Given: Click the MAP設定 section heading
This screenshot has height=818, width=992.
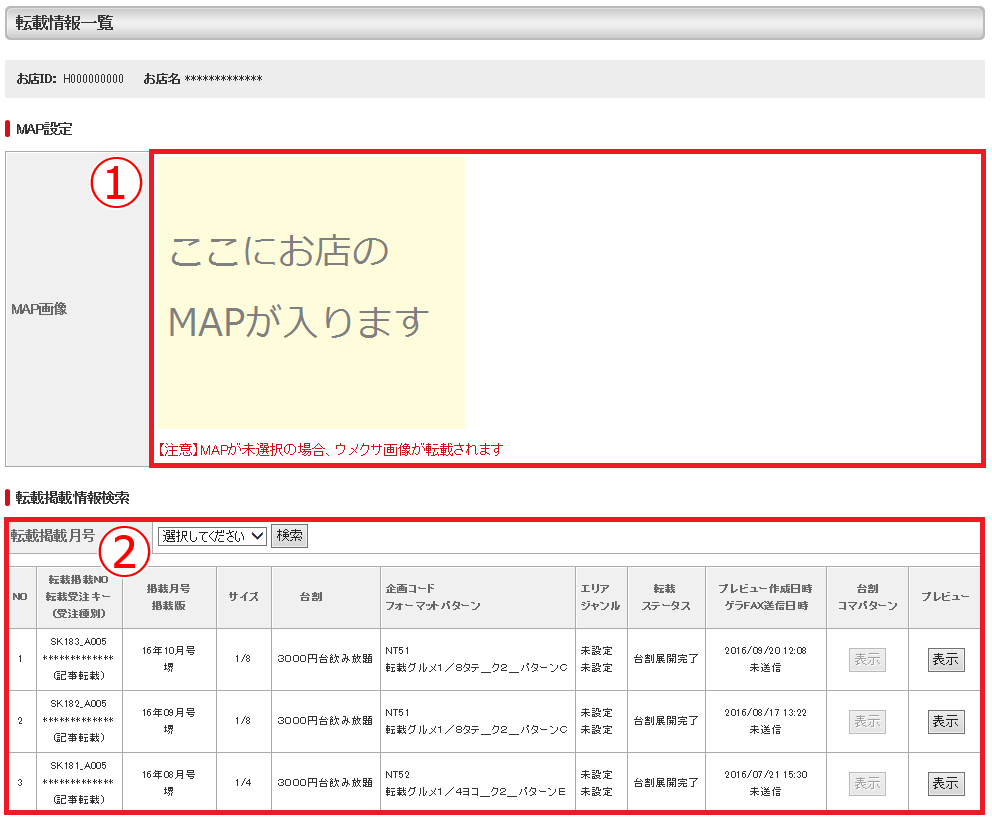Looking at the screenshot, I should point(44,129).
